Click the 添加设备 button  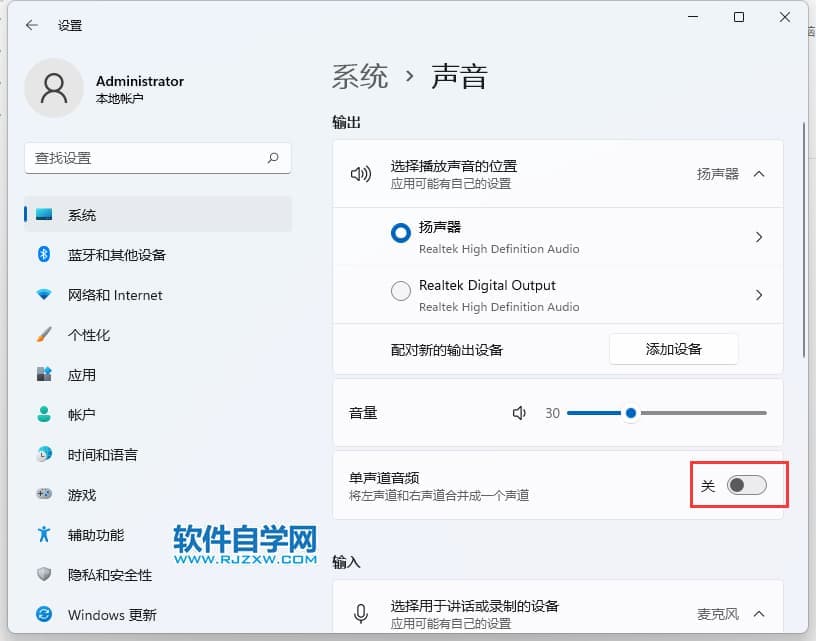coord(673,349)
